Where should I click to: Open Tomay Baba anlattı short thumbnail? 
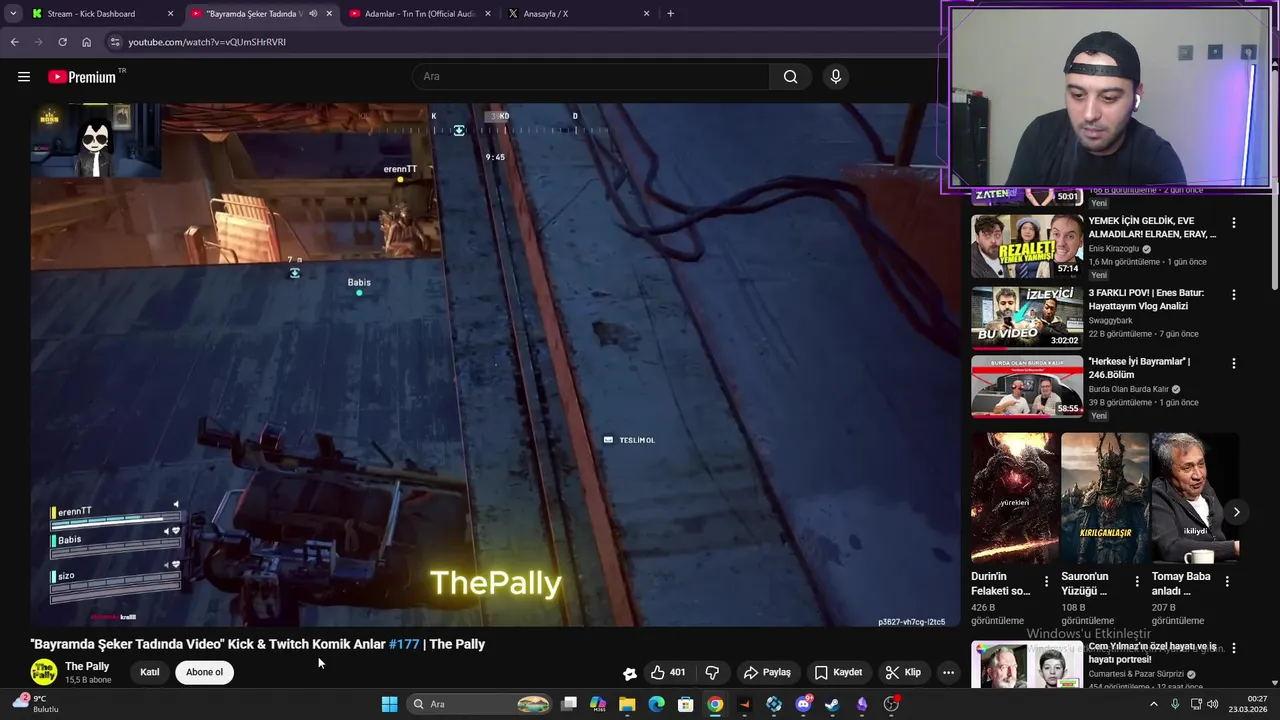click(x=1195, y=498)
